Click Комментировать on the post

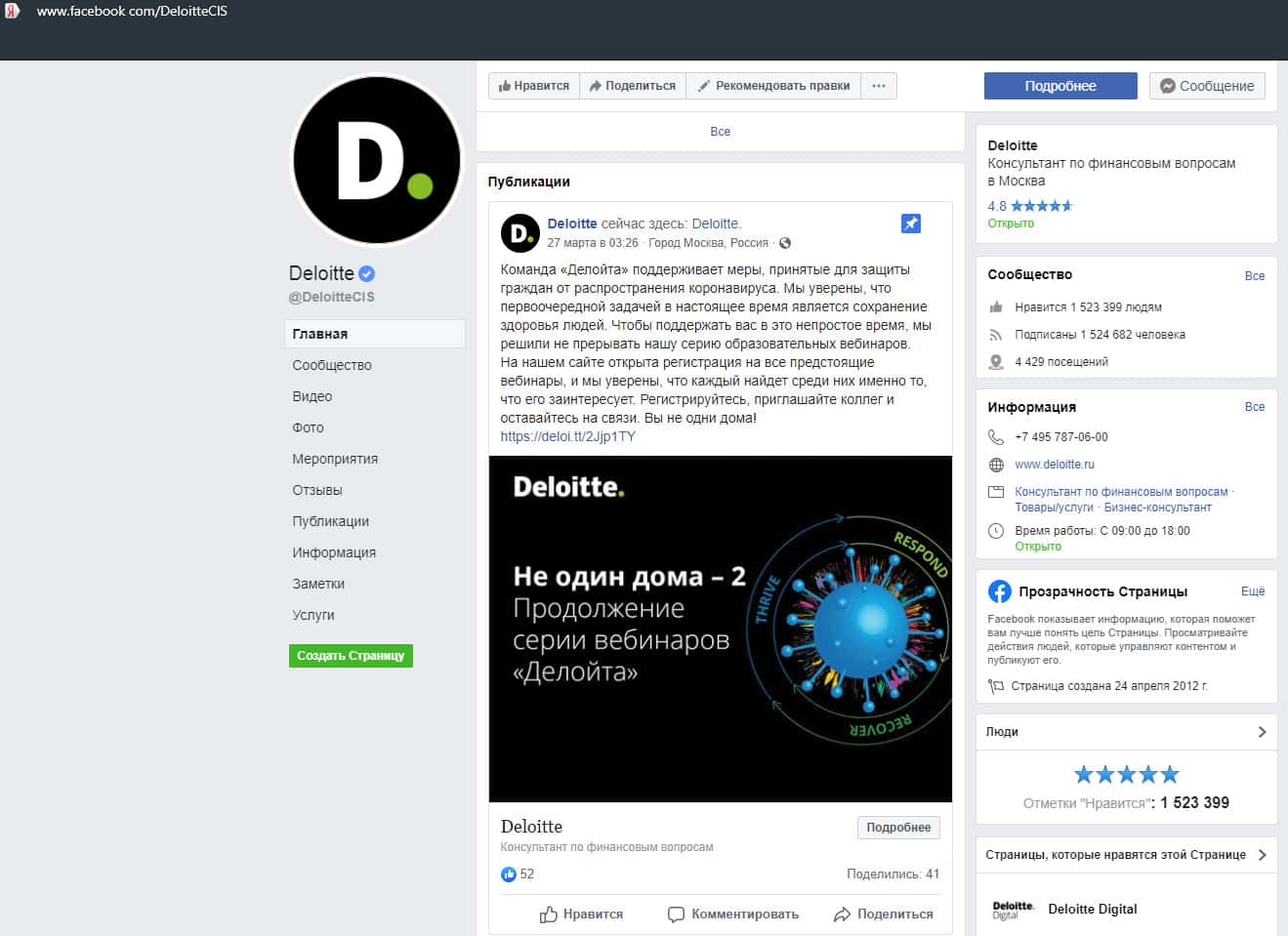tap(732, 915)
